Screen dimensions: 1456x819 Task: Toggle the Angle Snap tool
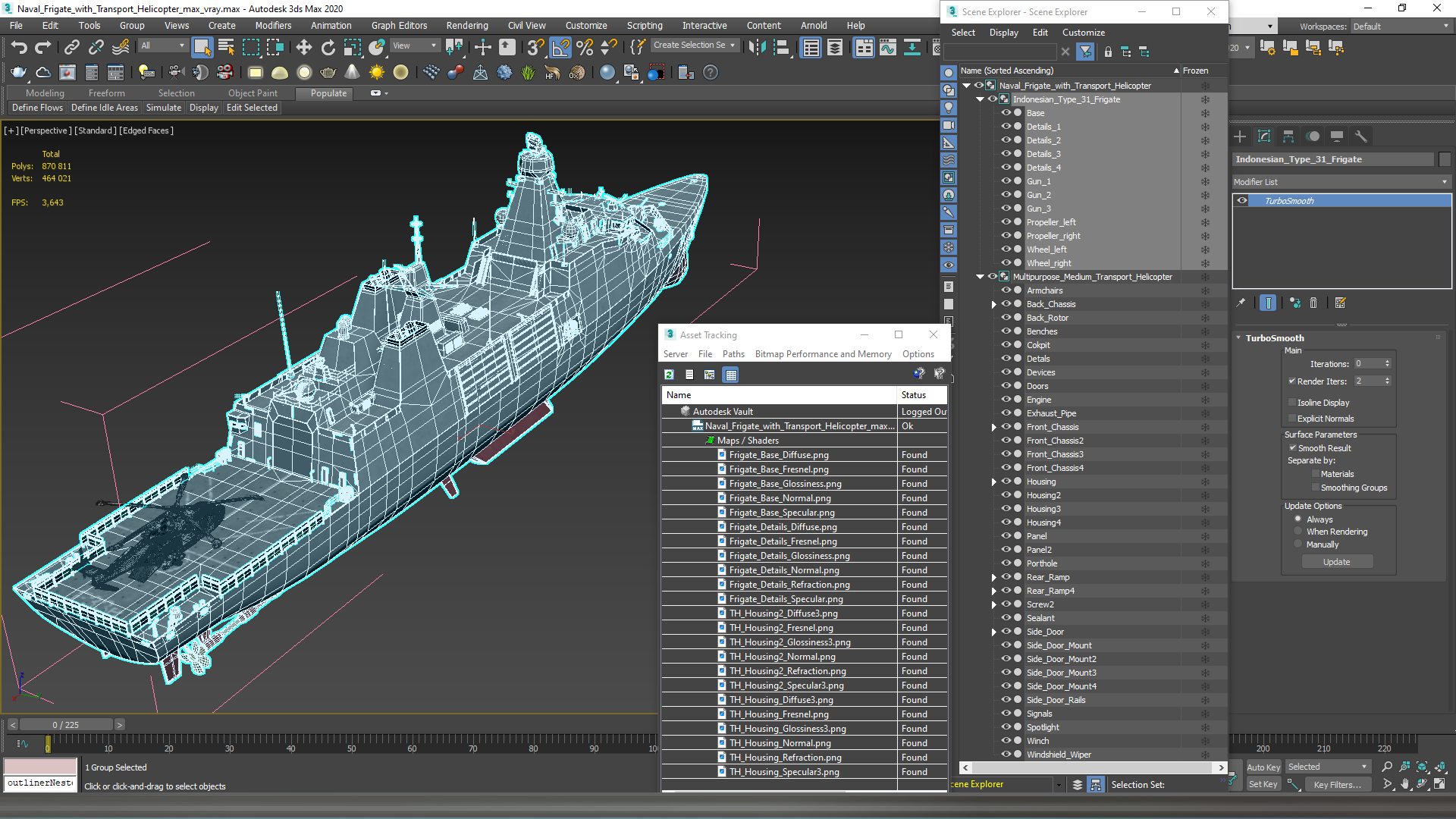click(x=560, y=48)
